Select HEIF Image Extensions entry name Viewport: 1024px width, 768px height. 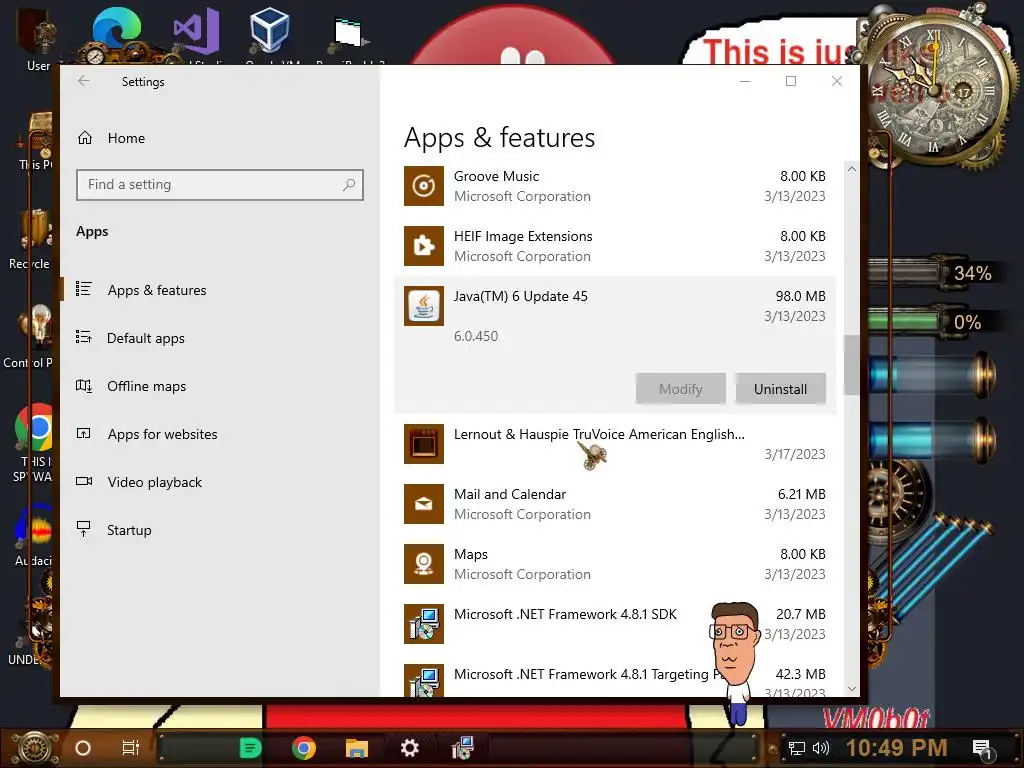[x=523, y=236]
